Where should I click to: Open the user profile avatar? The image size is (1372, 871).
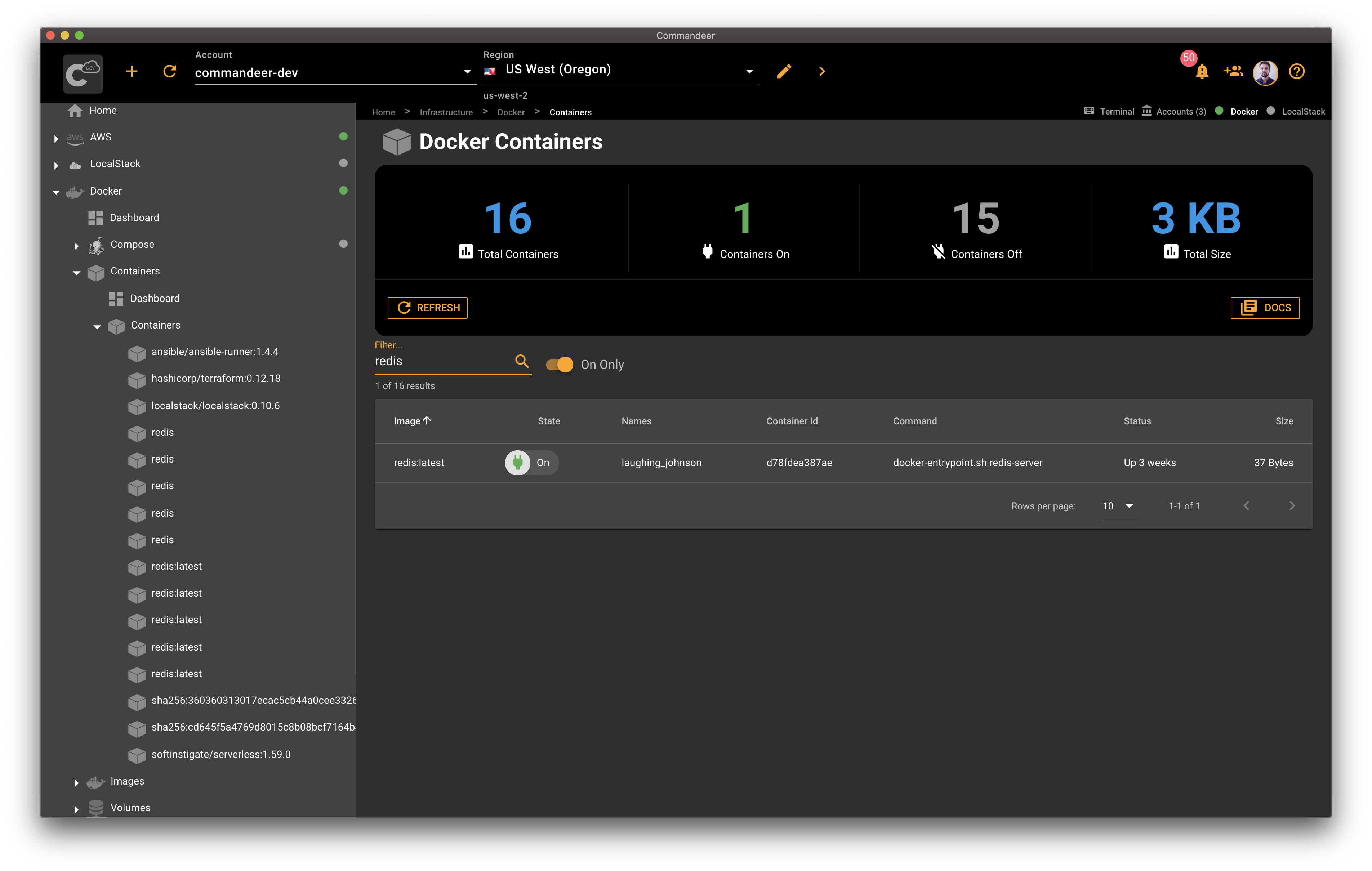pos(1265,73)
